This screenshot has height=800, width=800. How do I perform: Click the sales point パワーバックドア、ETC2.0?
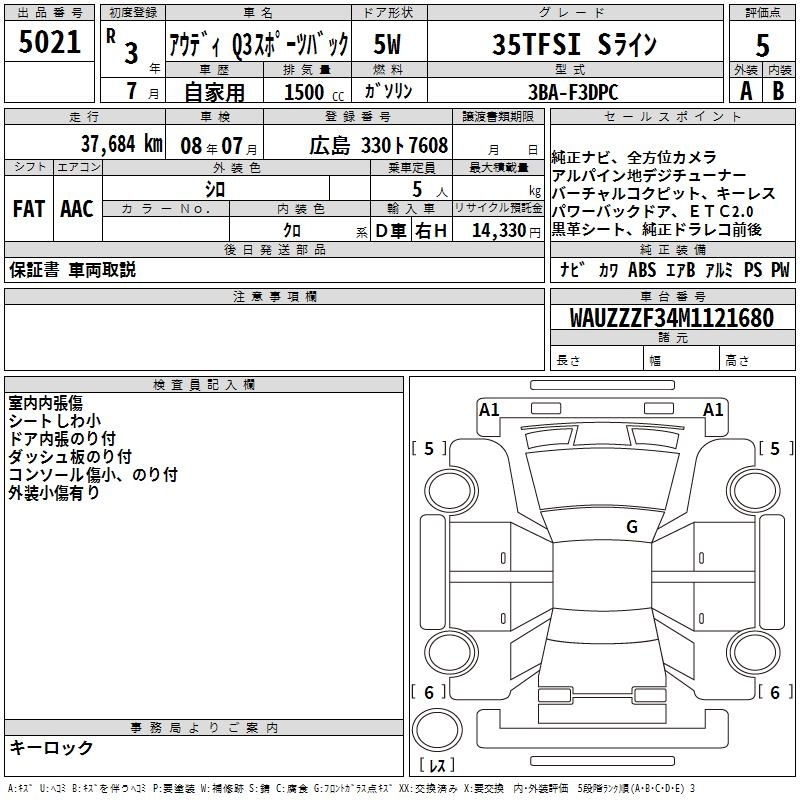[653, 211]
